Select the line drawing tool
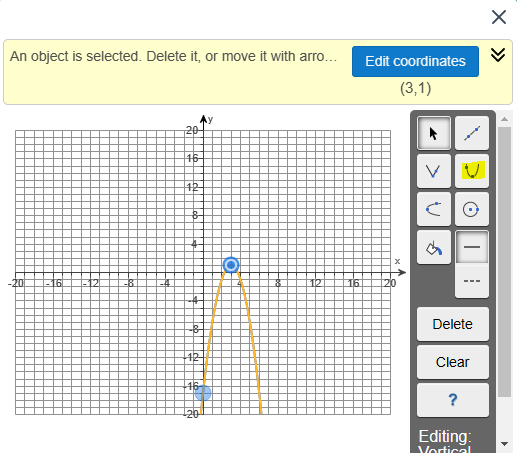This screenshot has height=471, width=517. 472,133
